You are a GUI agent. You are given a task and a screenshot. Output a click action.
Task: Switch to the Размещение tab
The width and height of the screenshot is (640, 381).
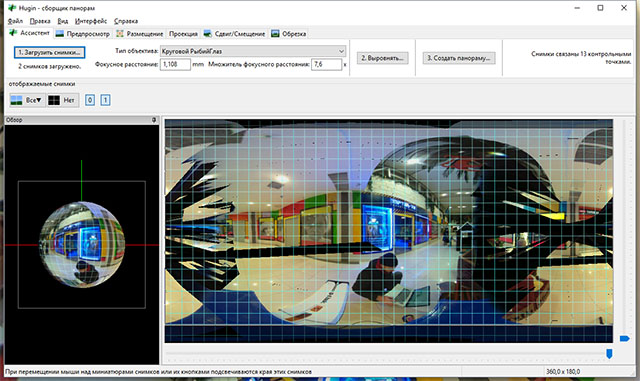click(x=140, y=34)
